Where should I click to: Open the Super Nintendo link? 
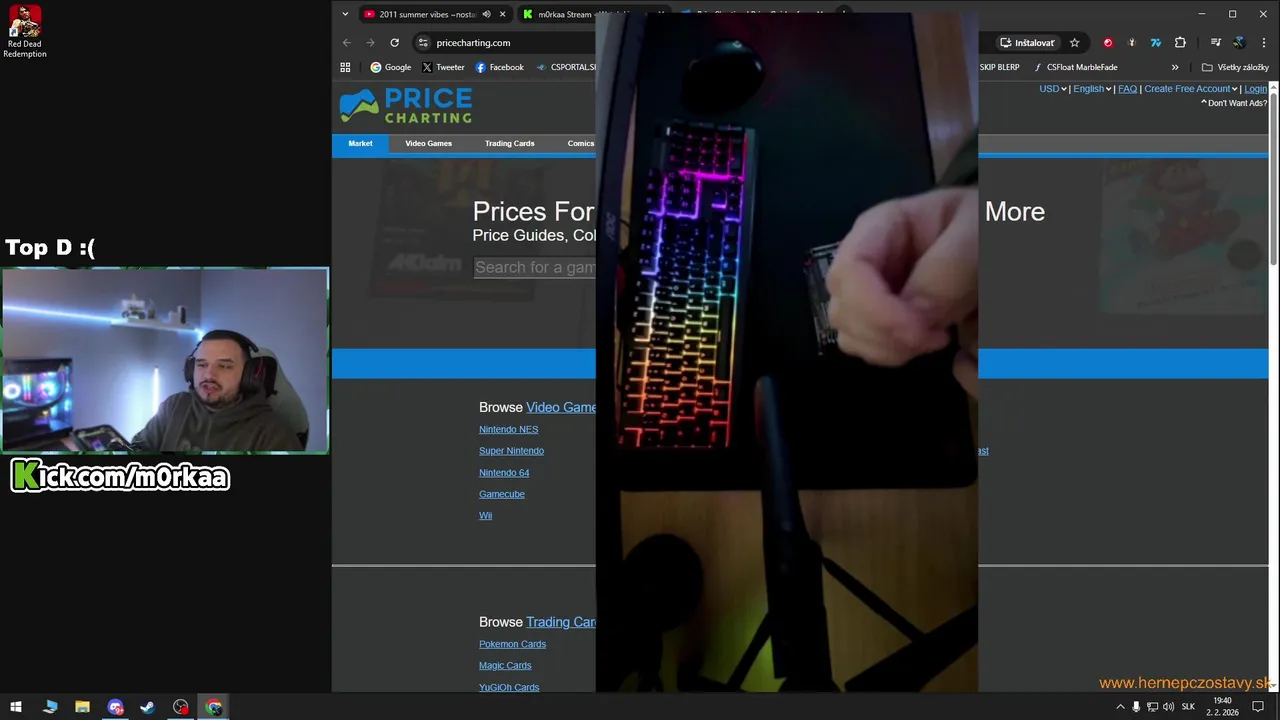point(511,451)
